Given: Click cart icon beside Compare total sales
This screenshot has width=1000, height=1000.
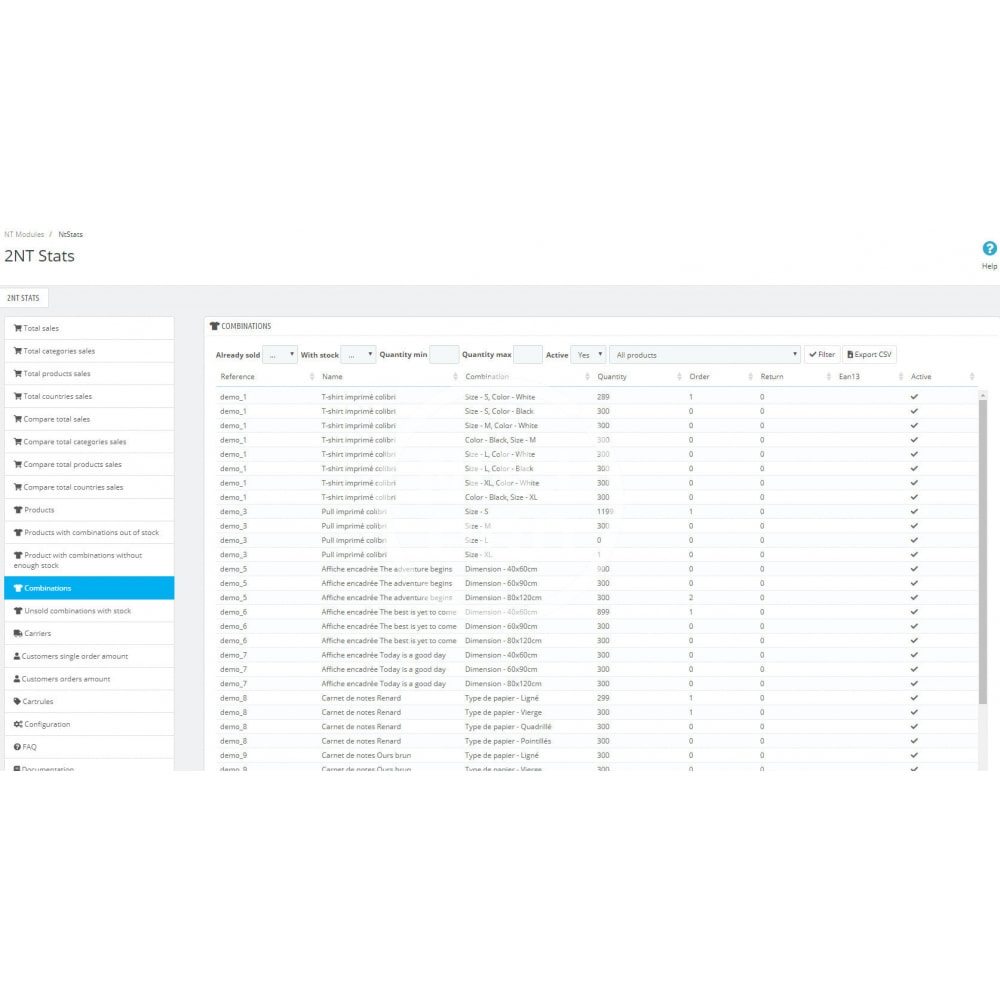Looking at the screenshot, I should (18, 419).
